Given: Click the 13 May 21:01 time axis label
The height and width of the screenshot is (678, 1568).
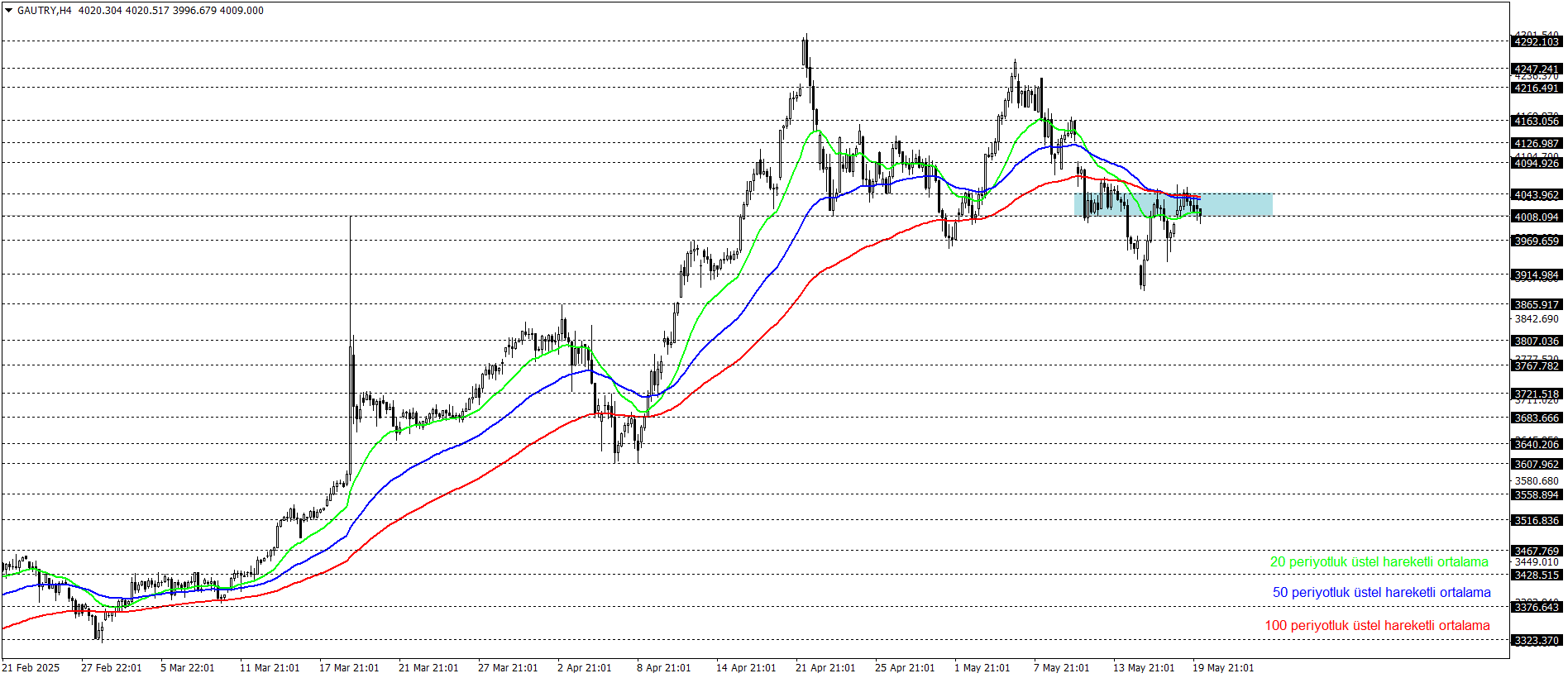Looking at the screenshot, I should [x=1143, y=668].
